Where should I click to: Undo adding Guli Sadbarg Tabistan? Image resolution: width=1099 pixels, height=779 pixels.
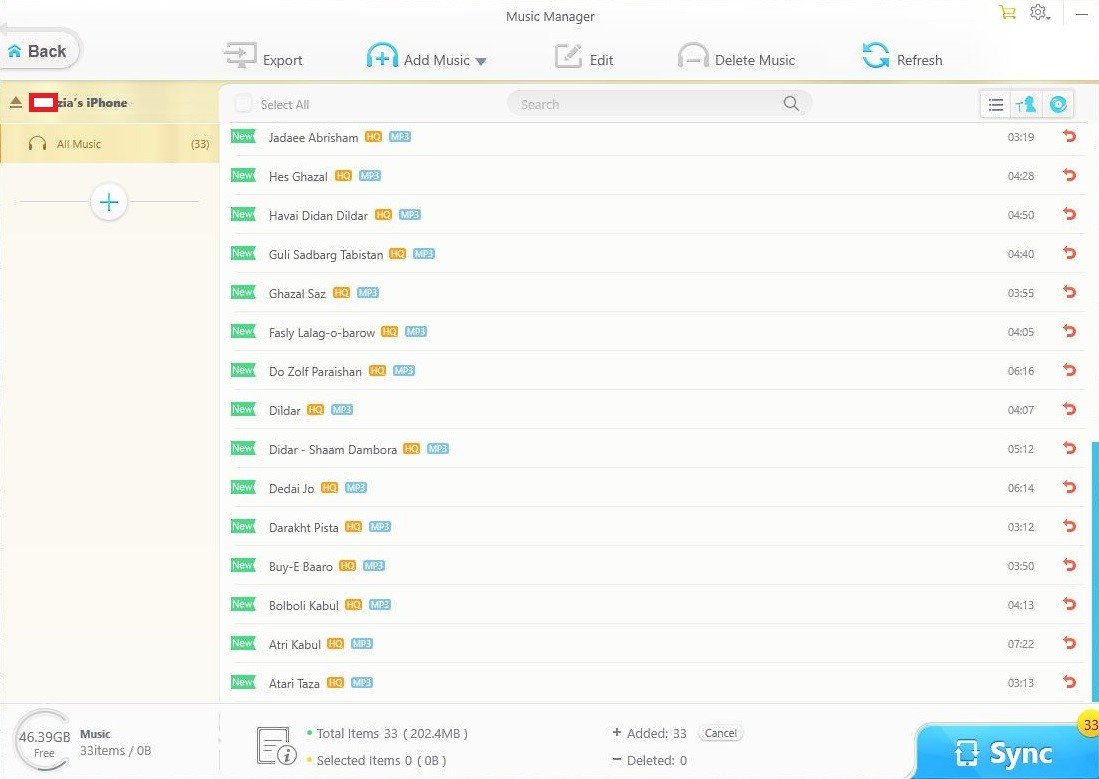coord(1069,253)
